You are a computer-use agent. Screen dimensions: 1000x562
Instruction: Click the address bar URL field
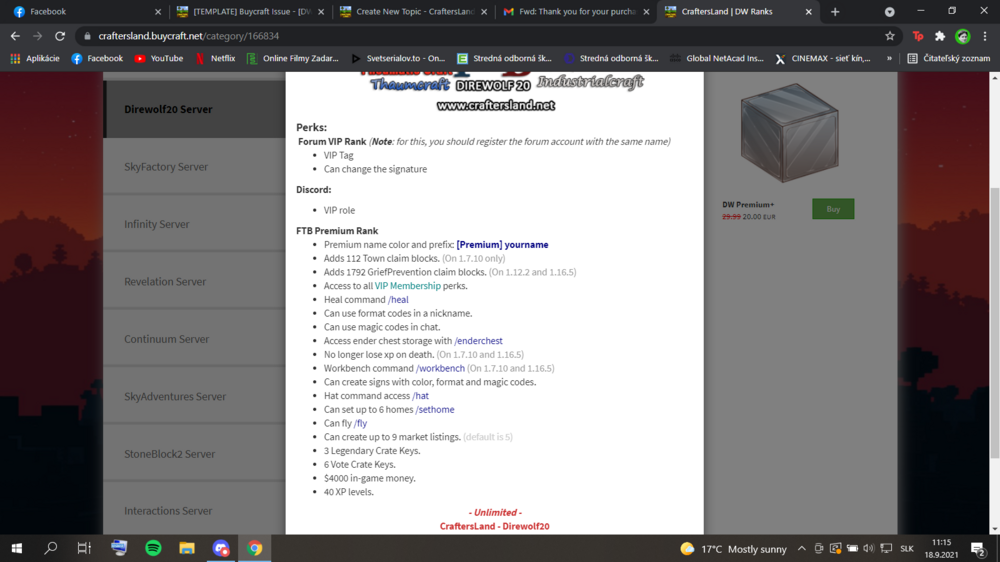click(x=478, y=36)
